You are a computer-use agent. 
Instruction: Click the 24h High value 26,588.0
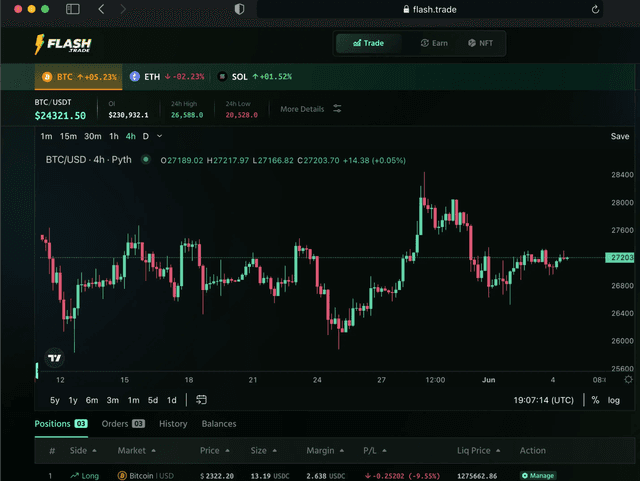187,115
